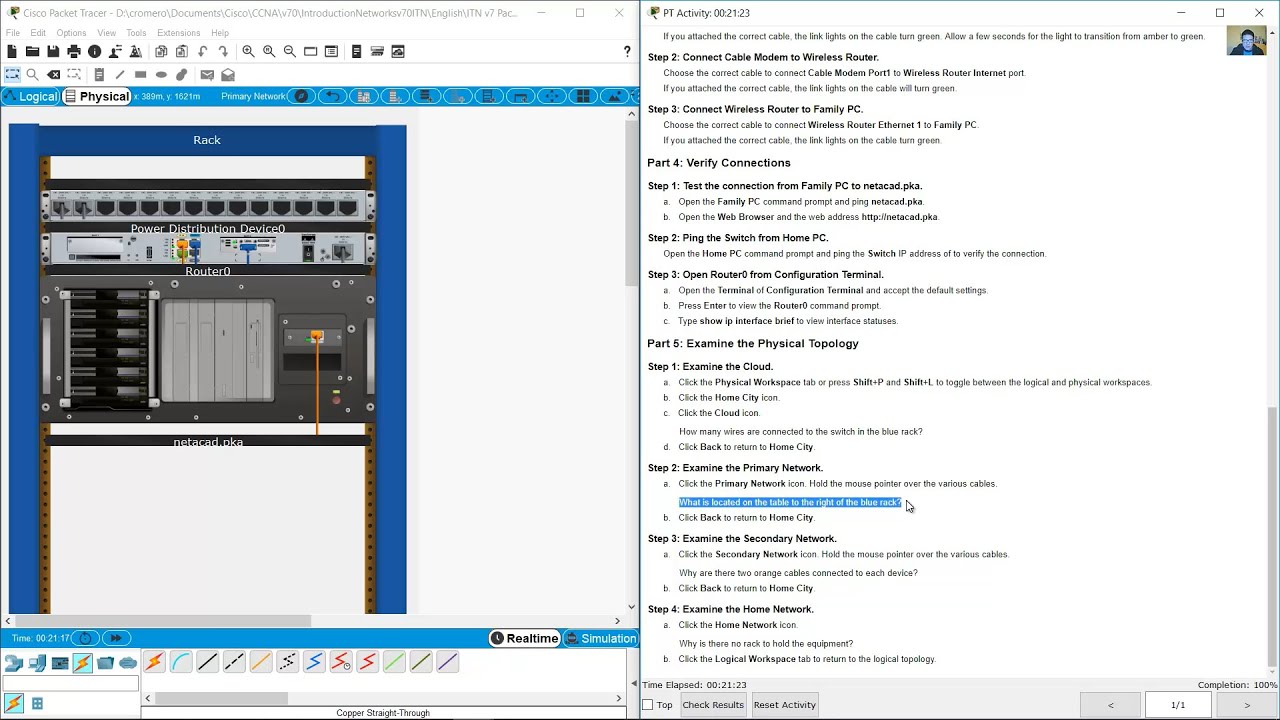The image size is (1280, 720).
Task: Open the Network Devices category
Action: [14, 662]
